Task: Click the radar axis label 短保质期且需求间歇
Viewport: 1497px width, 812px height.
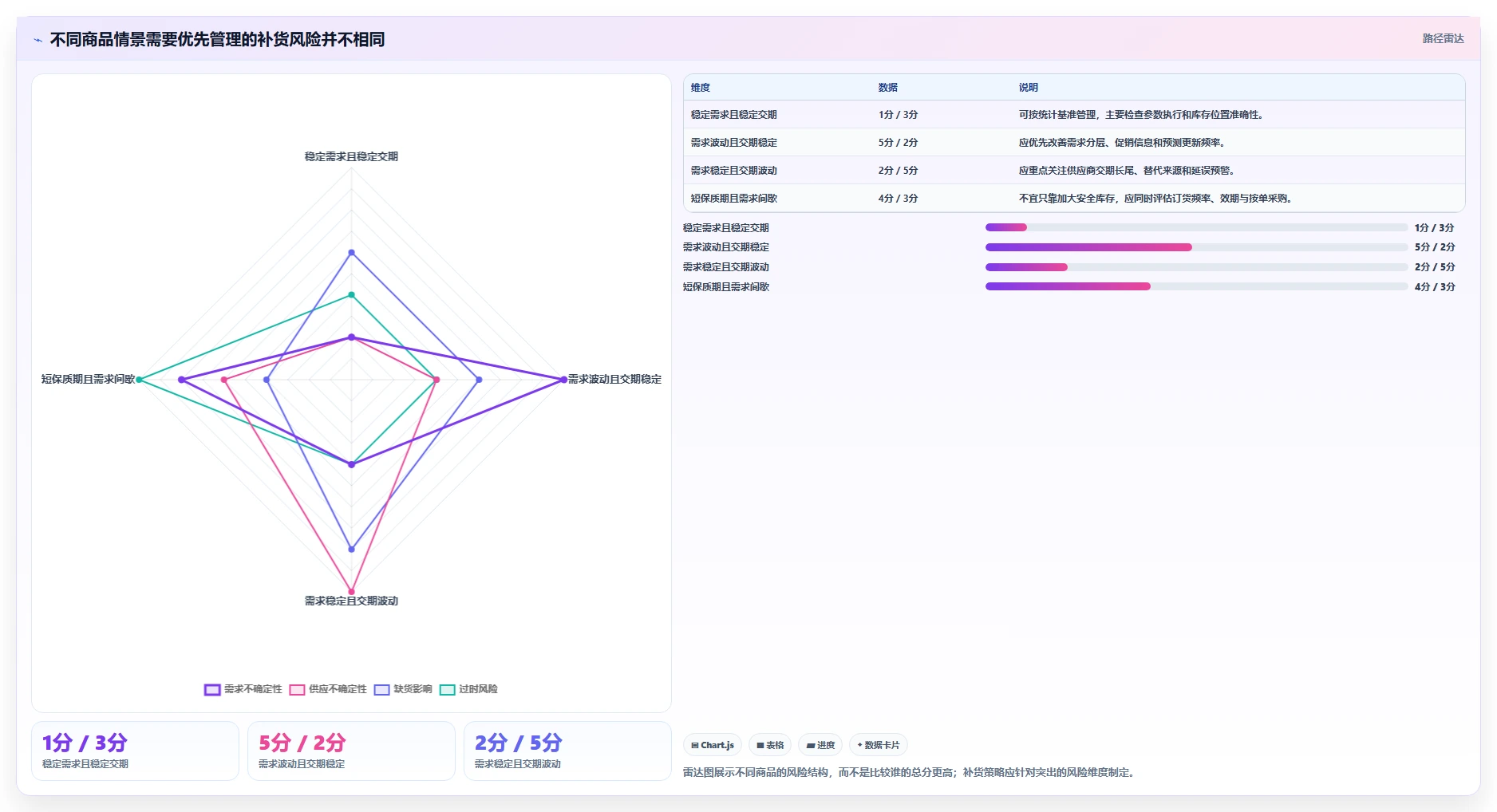Action: point(88,380)
